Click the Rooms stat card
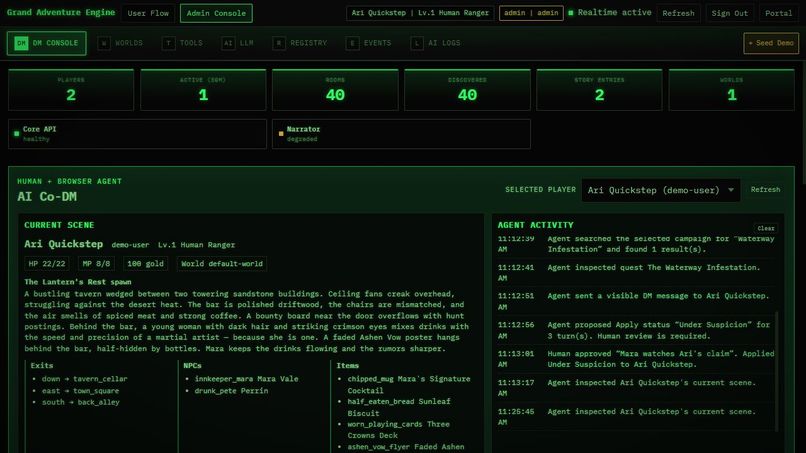 click(335, 90)
